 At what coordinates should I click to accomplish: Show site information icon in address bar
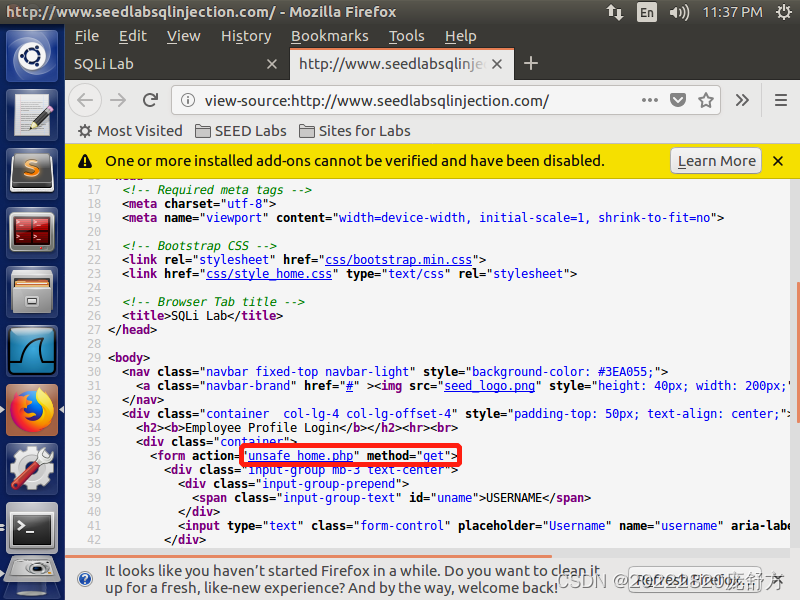[187, 101]
